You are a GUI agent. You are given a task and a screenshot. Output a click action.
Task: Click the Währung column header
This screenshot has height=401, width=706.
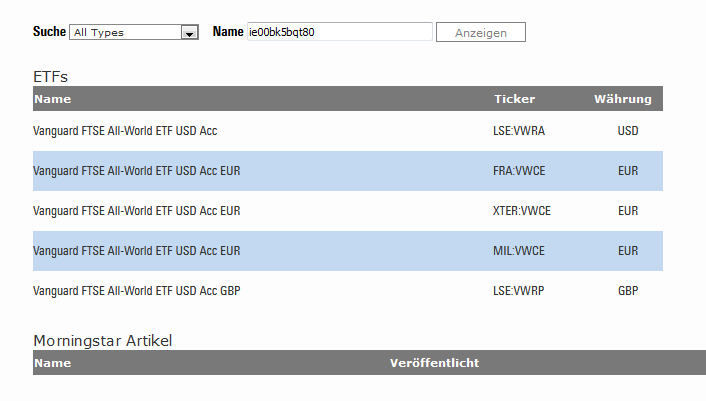pos(622,99)
